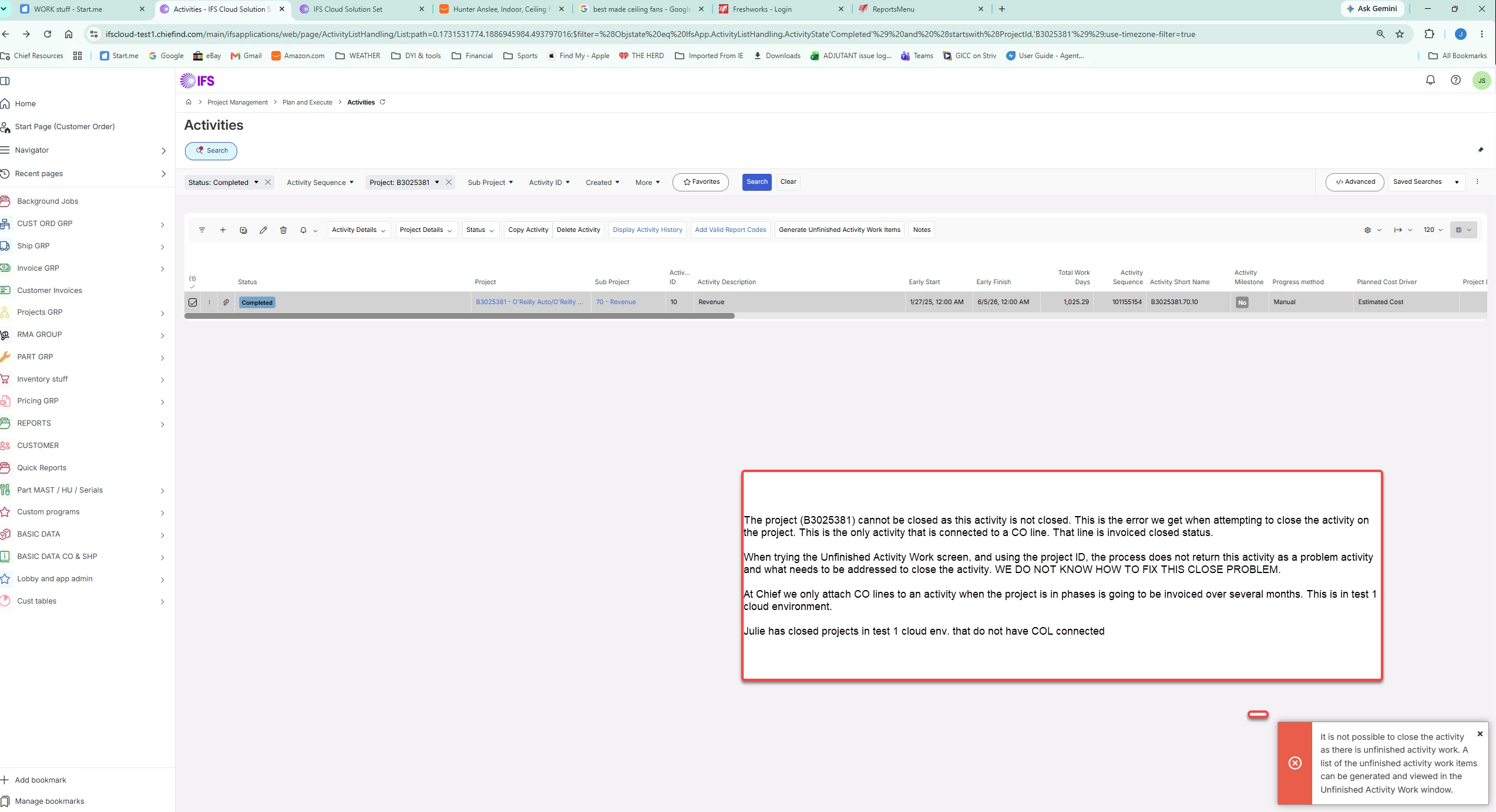Pin the search panel
This screenshot has height=812, width=1496.
pos(1481,150)
